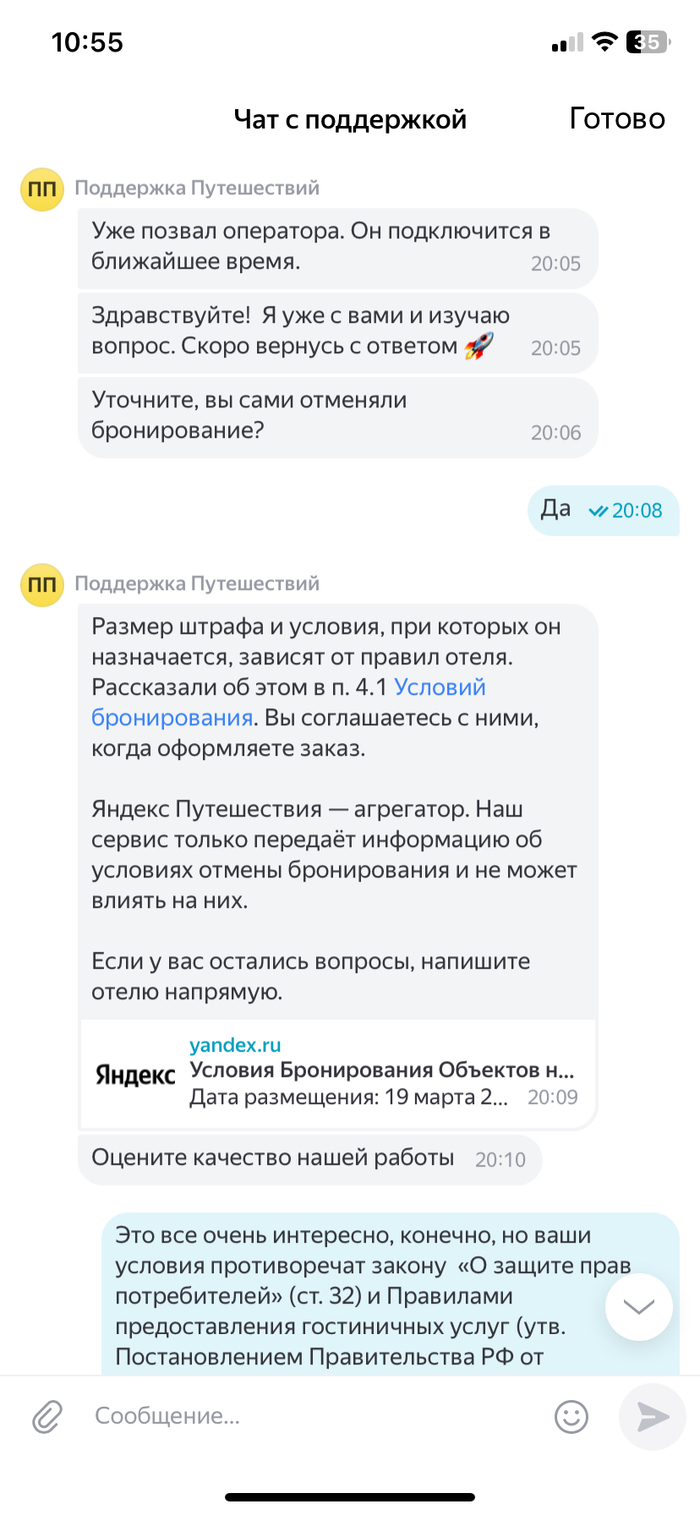Open the emoji smiley picker

pyautogui.click(x=571, y=1415)
